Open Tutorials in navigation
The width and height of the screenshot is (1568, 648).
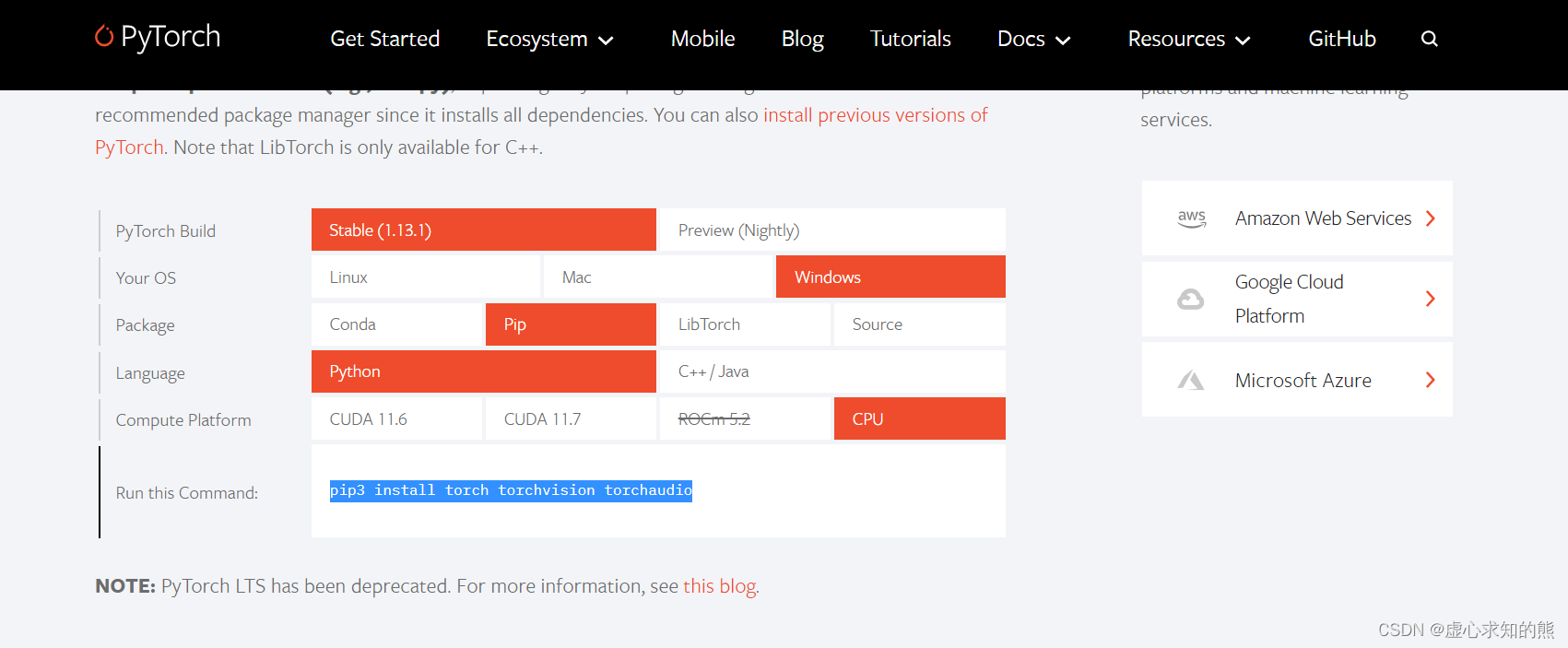(x=911, y=39)
